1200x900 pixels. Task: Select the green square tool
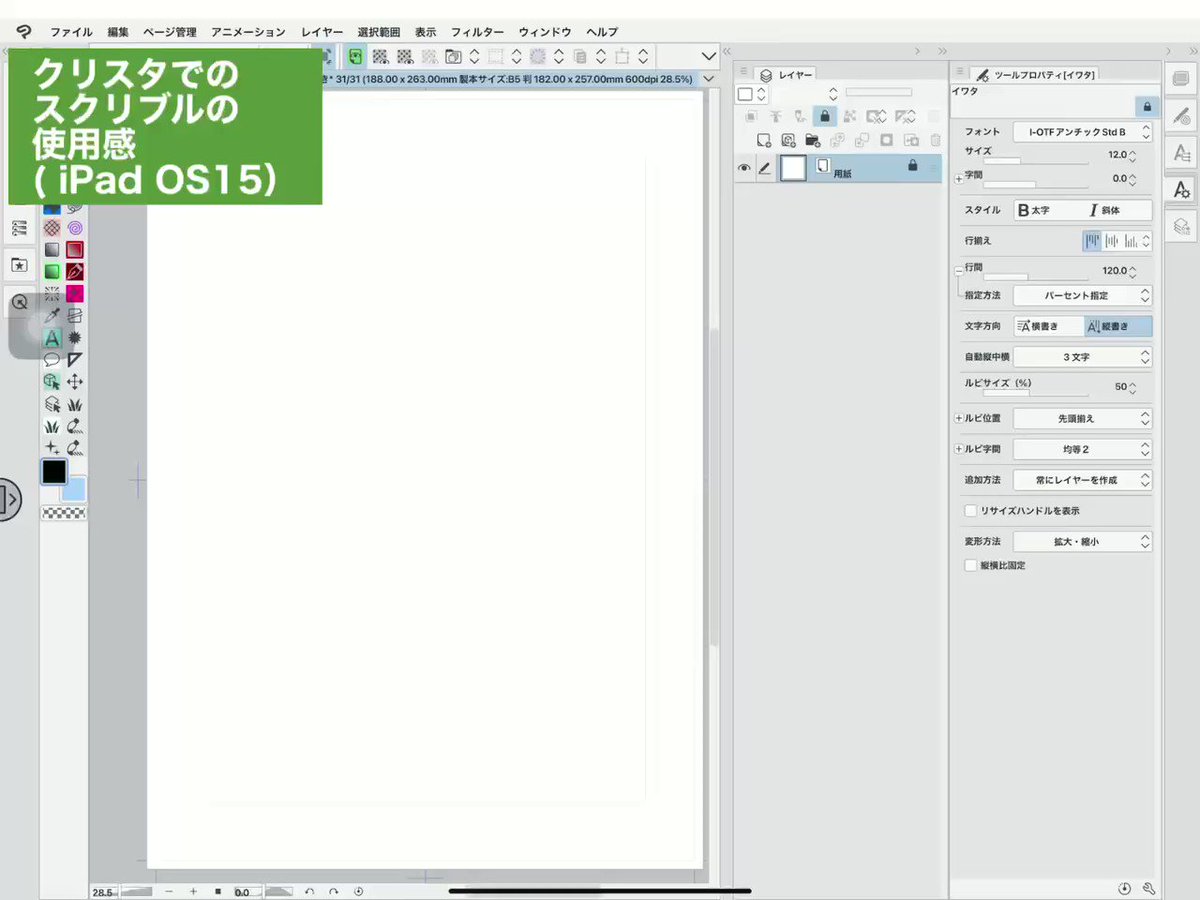[52, 271]
